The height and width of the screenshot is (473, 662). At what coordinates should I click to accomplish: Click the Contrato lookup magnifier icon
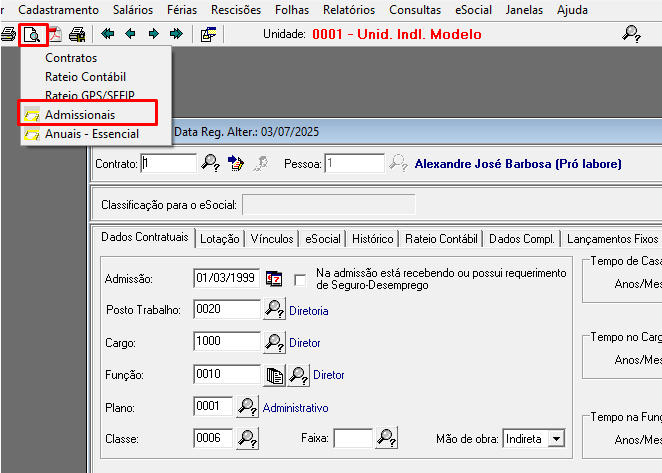(211, 163)
